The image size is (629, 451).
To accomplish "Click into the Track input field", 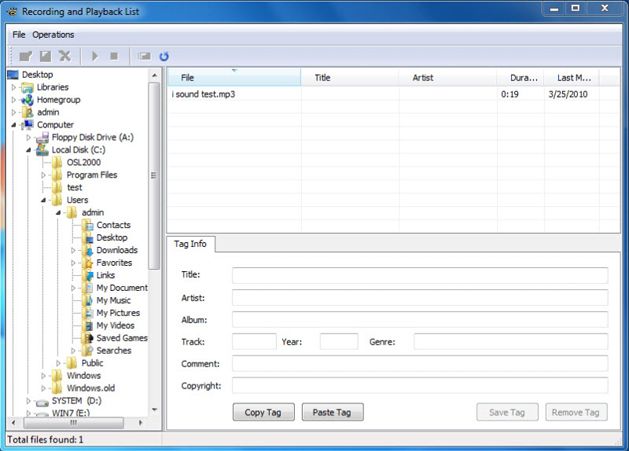I will point(254,342).
